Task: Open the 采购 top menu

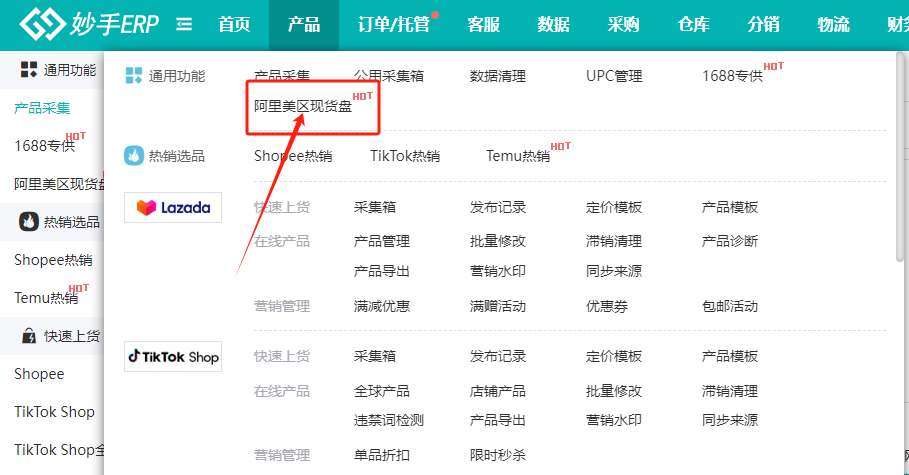Action: point(623,24)
